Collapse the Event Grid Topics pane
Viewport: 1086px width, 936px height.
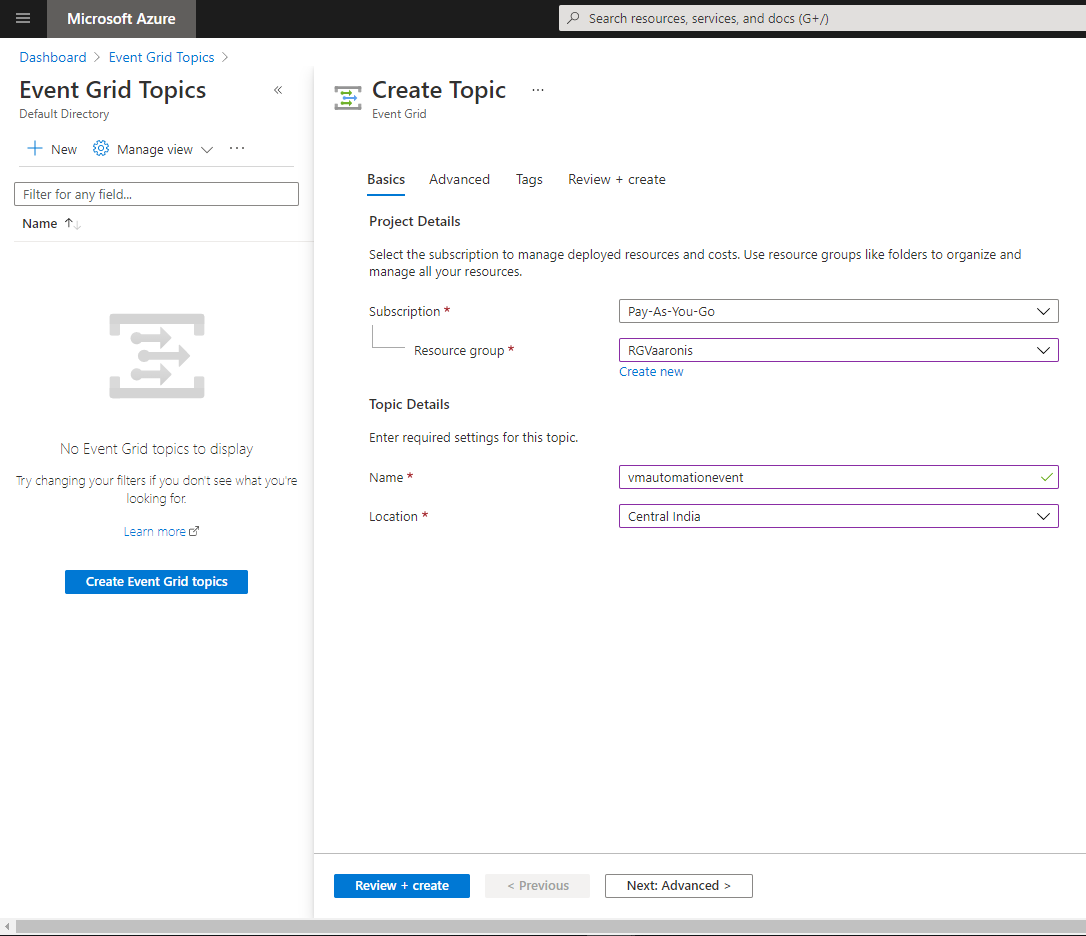tap(278, 90)
